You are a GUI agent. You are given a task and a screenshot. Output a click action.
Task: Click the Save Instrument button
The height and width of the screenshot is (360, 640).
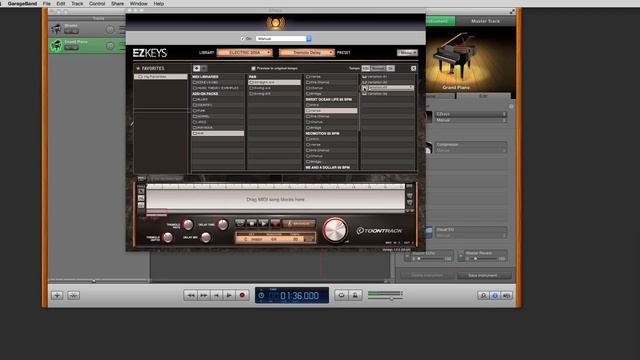pyautogui.click(x=482, y=276)
